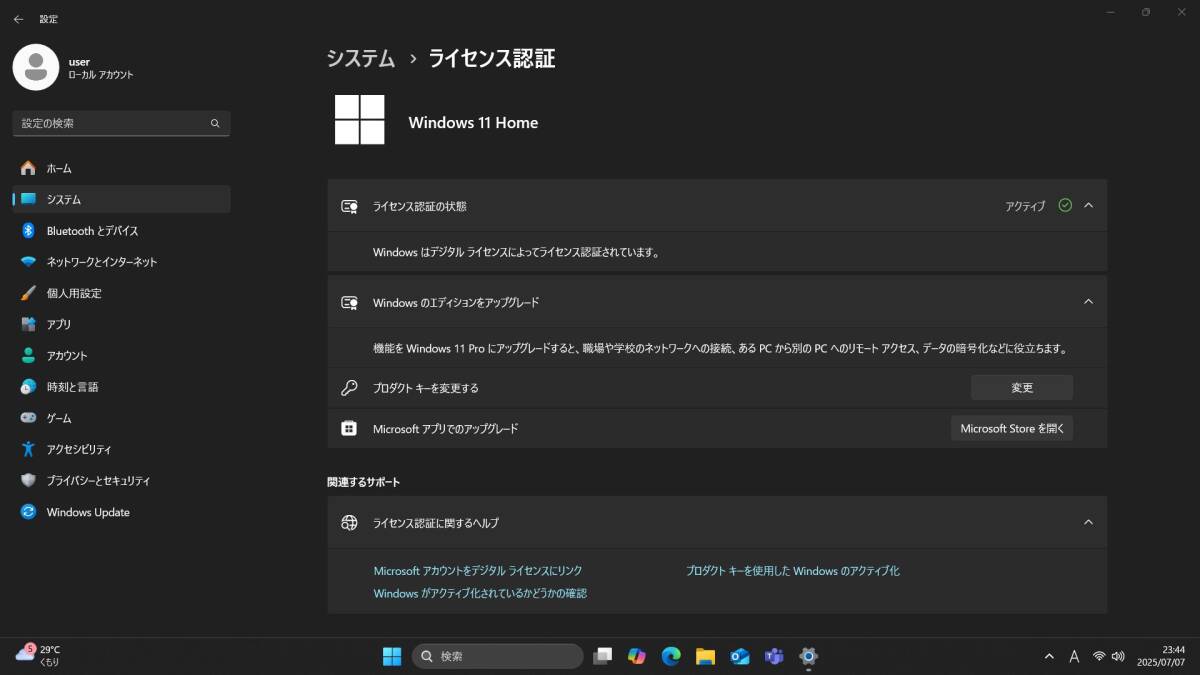Open Task View on the taskbar
This screenshot has width=1200, height=675.
(602, 656)
